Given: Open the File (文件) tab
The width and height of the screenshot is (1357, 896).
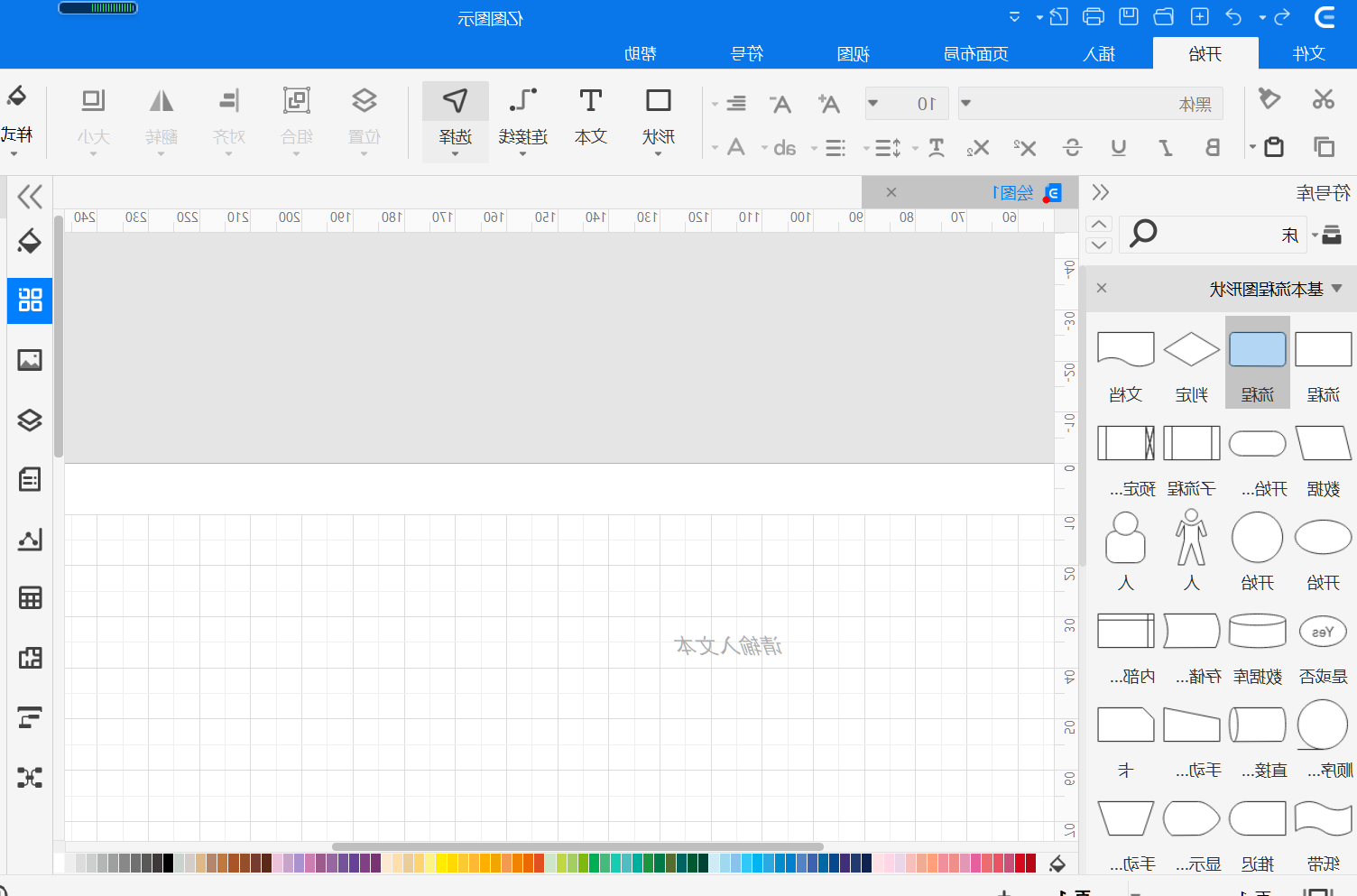Looking at the screenshot, I should tap(1308, 53).
